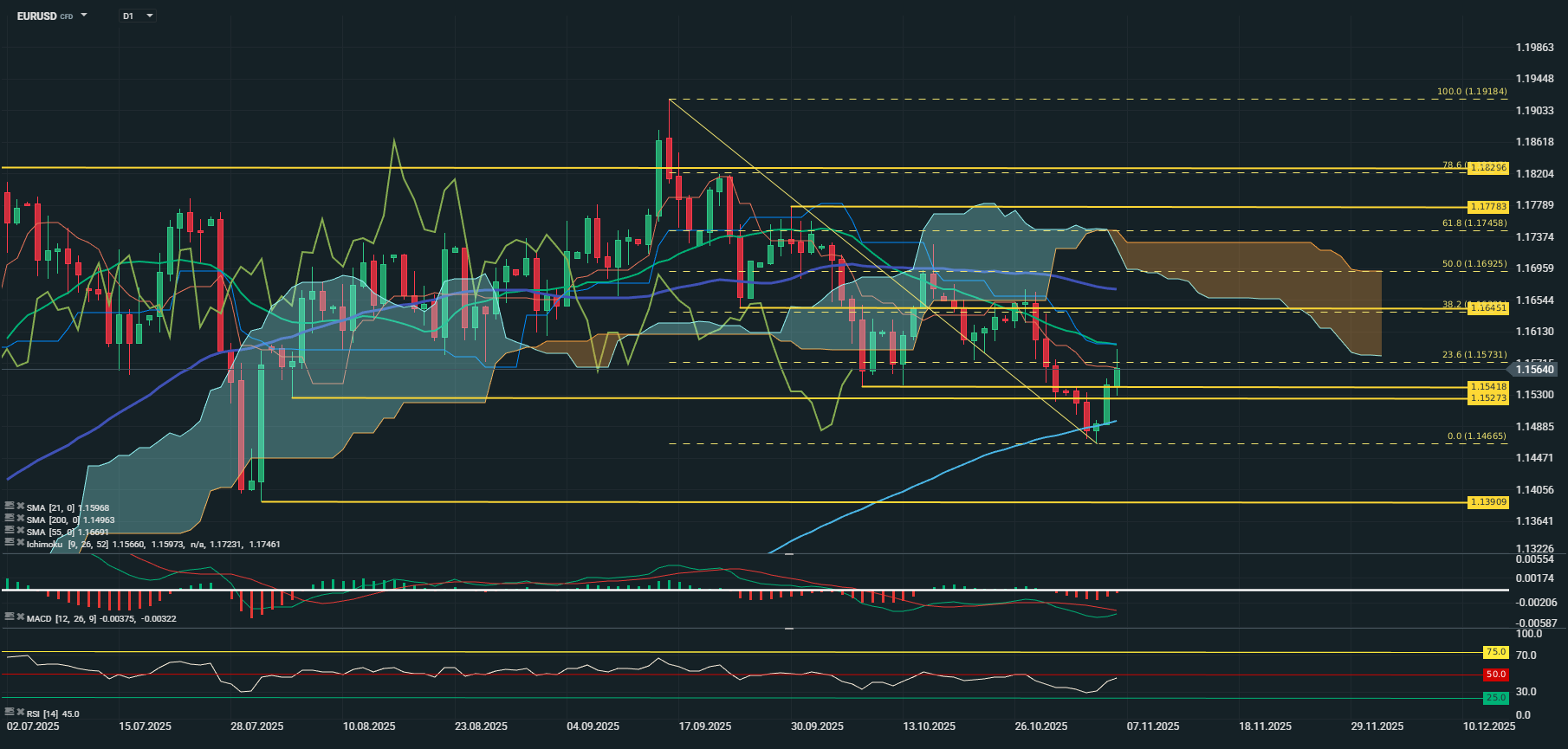
Task: Open MACD indicator settings icon
Action: (10, 617)
